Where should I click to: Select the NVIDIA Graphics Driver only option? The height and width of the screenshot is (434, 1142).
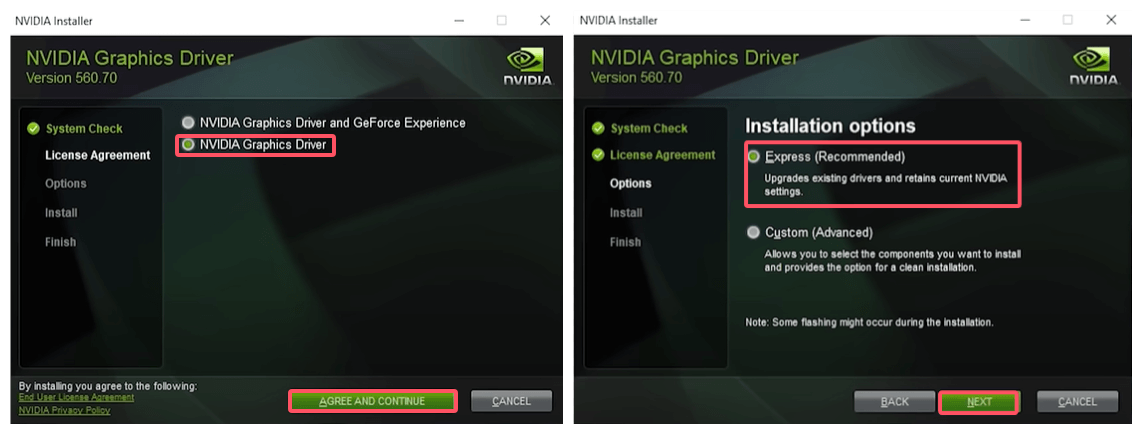[x=187, y=145]
